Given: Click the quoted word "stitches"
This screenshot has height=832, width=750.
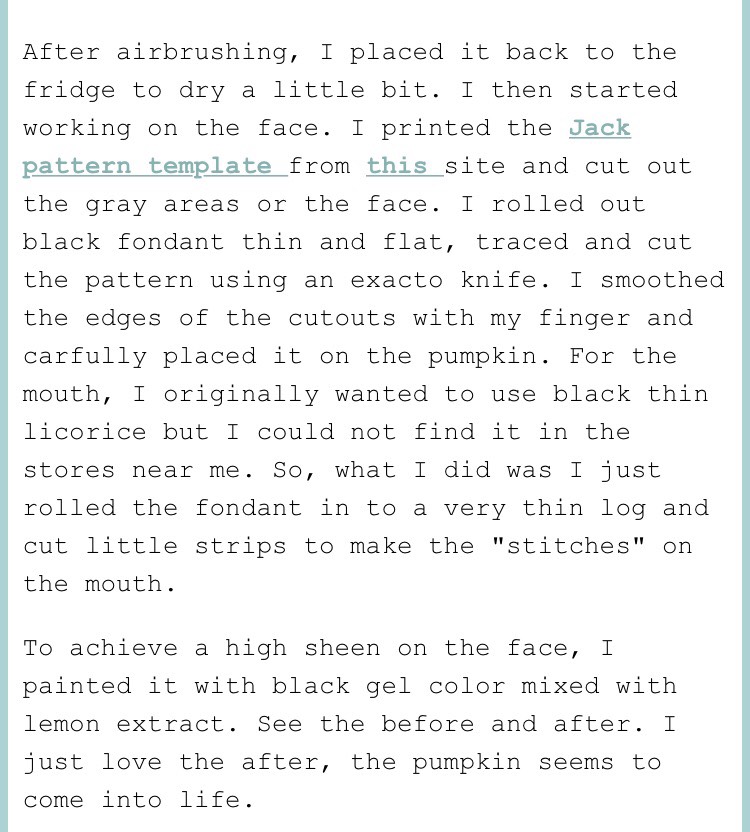Looking at the screenshot, I should [x=569, y=547].
